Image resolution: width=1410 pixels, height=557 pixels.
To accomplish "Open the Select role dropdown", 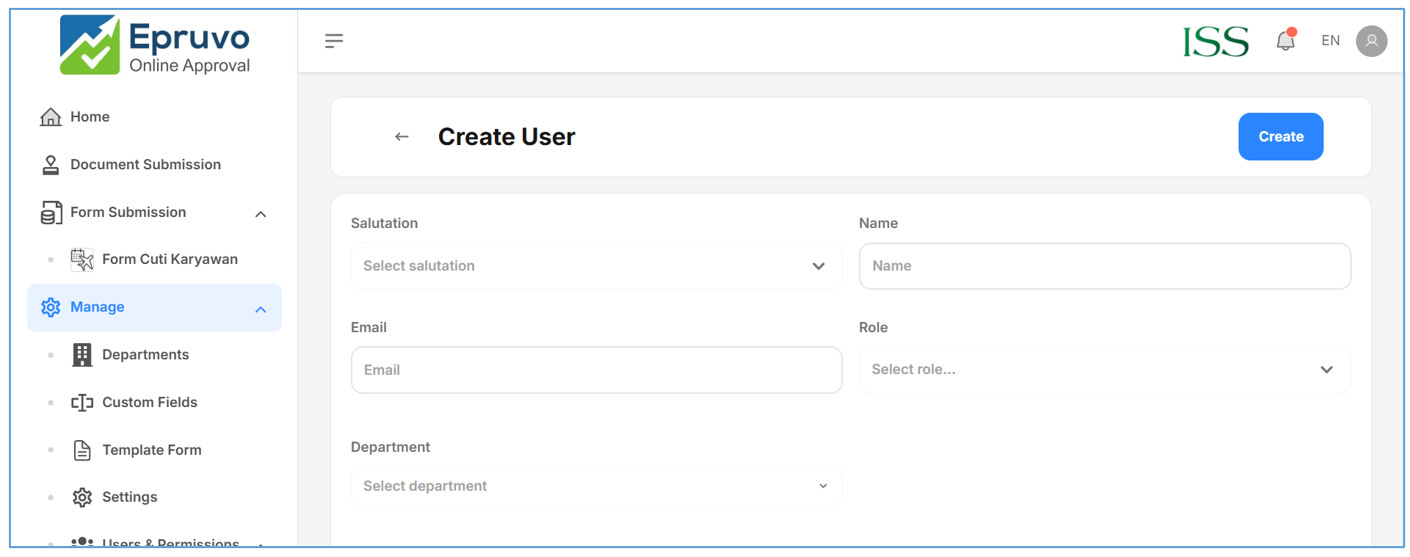I will 1104,370.
